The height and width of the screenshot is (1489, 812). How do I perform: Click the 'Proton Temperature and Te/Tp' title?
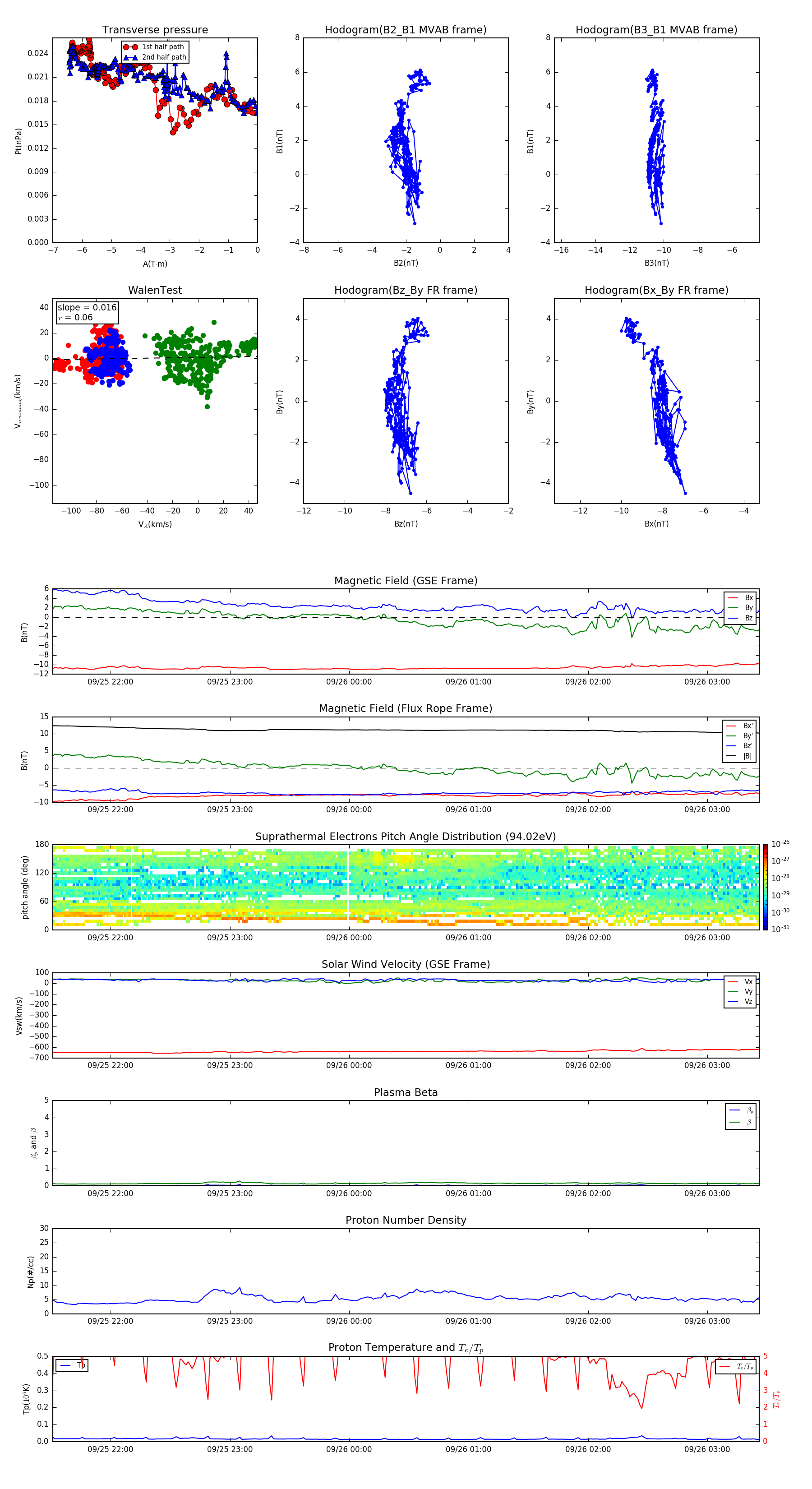pyautogui.click(x=406, y=1347)
